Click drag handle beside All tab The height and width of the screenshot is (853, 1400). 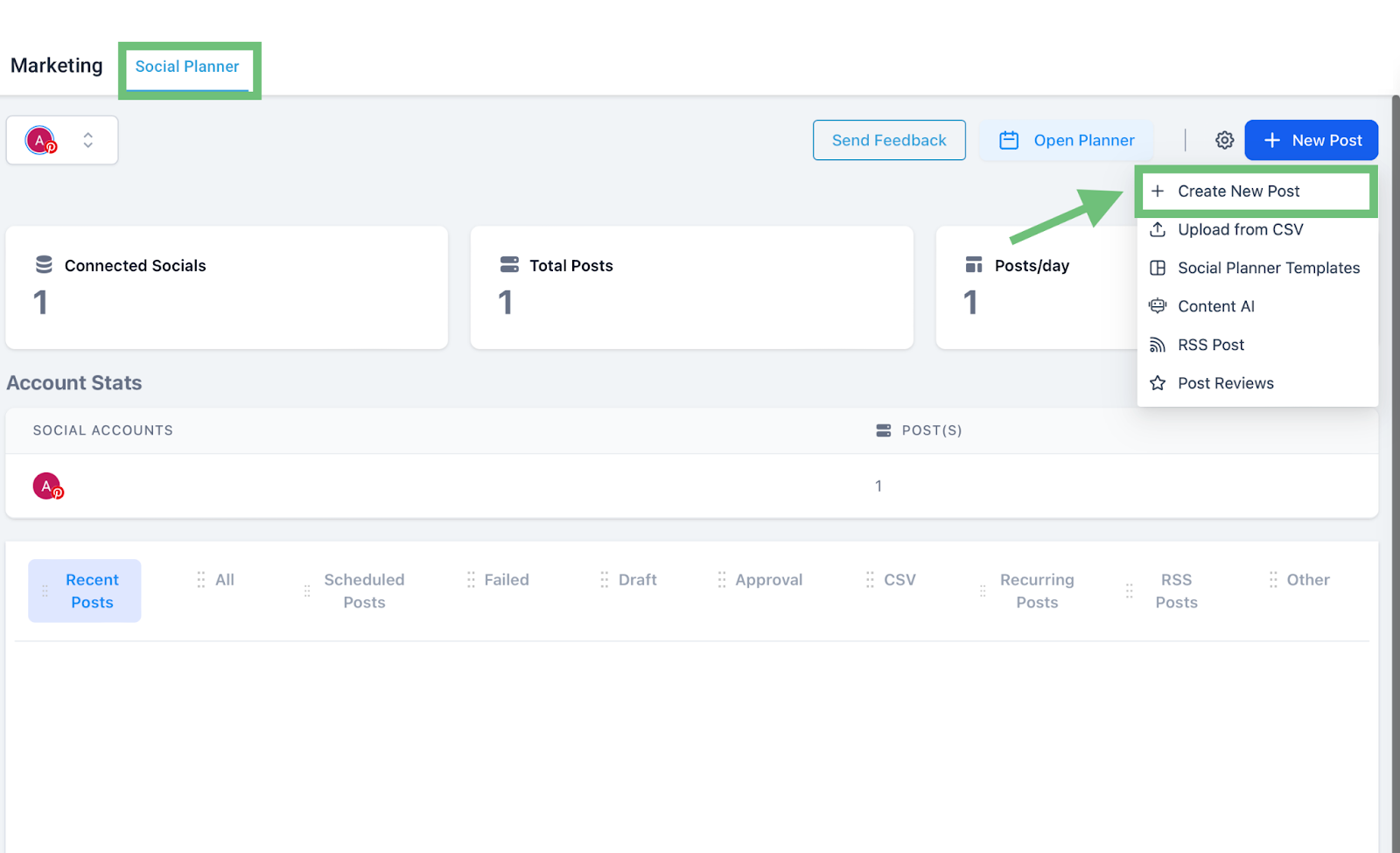[x=201, y=579]
